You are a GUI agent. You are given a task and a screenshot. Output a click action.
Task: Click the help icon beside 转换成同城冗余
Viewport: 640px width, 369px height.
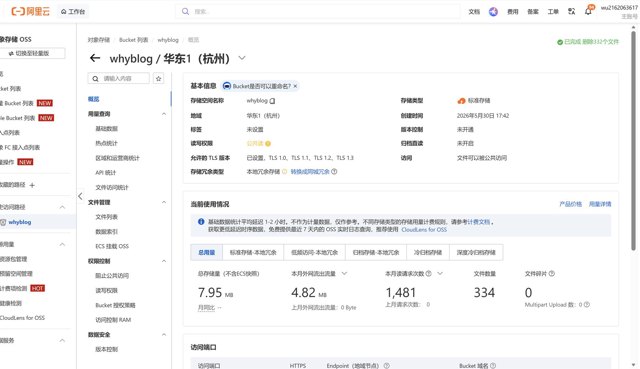coord(334,172)
